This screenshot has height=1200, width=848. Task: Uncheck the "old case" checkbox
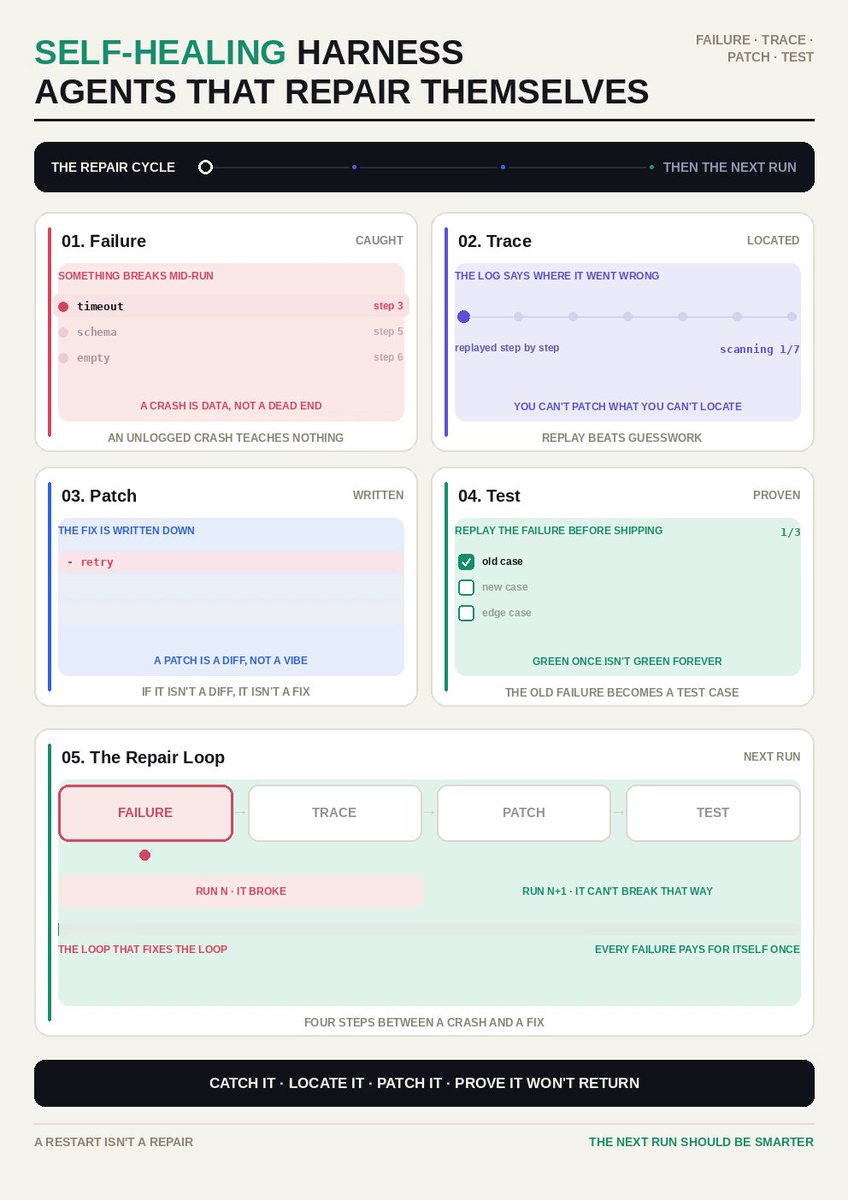coord(466,562)
